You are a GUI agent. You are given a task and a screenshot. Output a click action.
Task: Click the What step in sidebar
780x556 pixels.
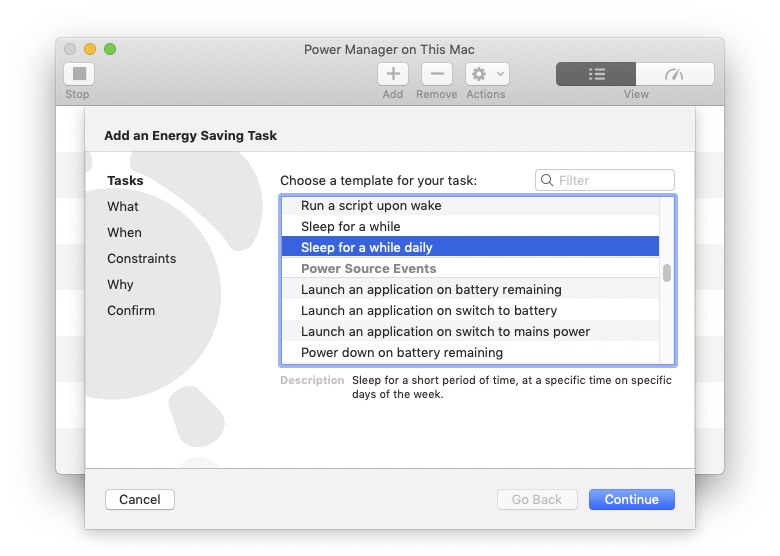click(x=123, y=206)
